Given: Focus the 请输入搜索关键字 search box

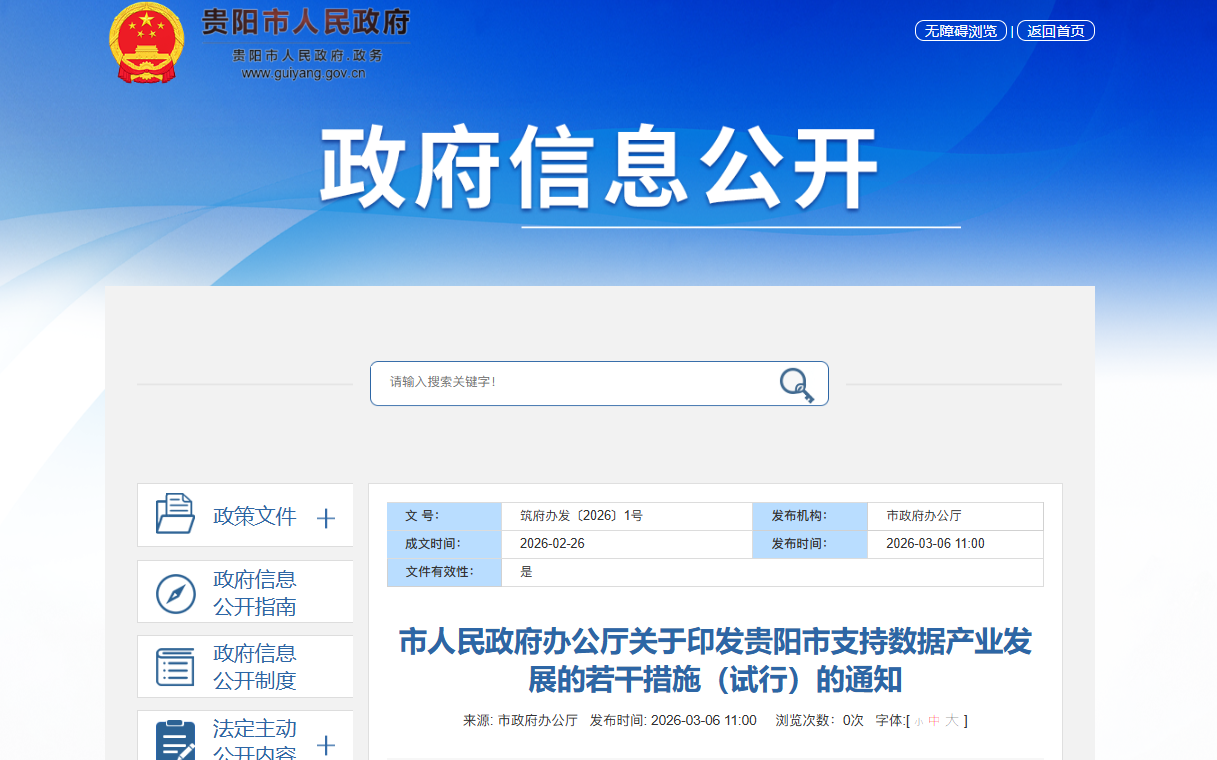Looking at the screenshot, I should coord(570,383).
